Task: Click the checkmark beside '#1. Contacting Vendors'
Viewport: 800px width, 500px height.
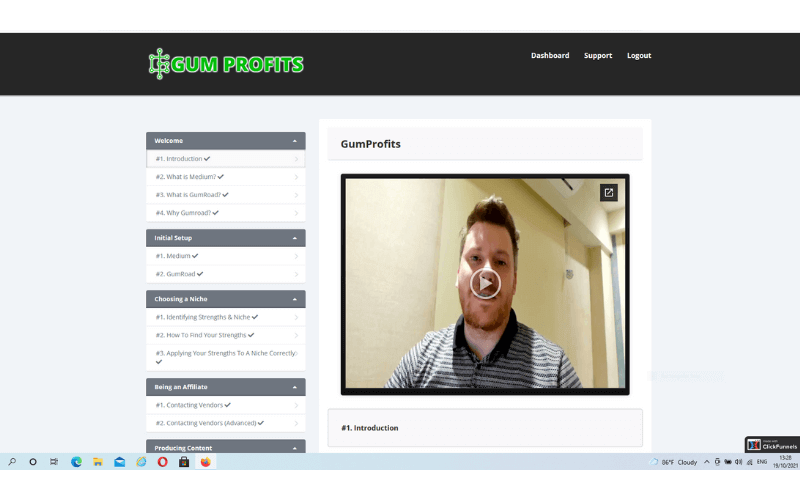Action: point(228,405)
